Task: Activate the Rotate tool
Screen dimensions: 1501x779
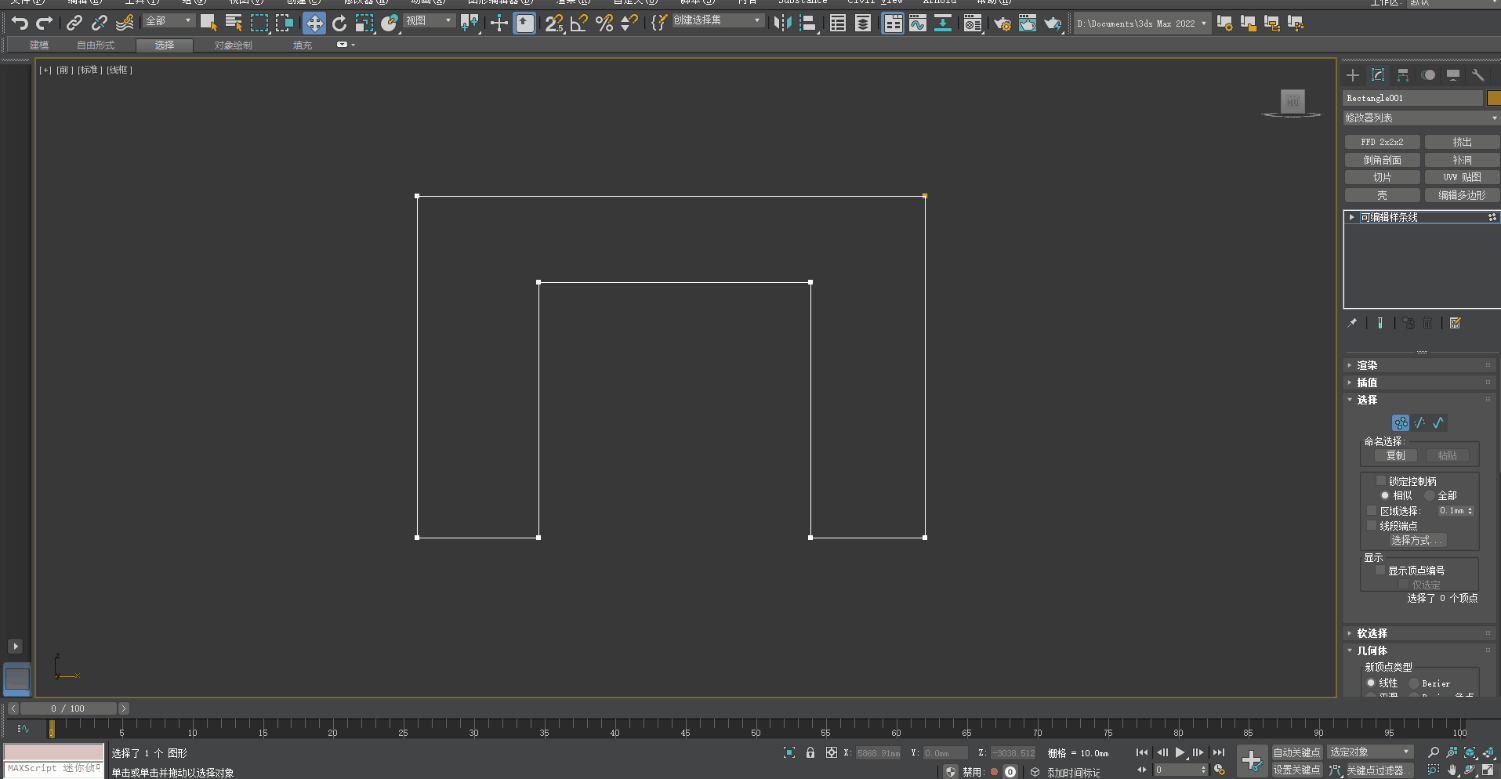Action: pos(339,23)
